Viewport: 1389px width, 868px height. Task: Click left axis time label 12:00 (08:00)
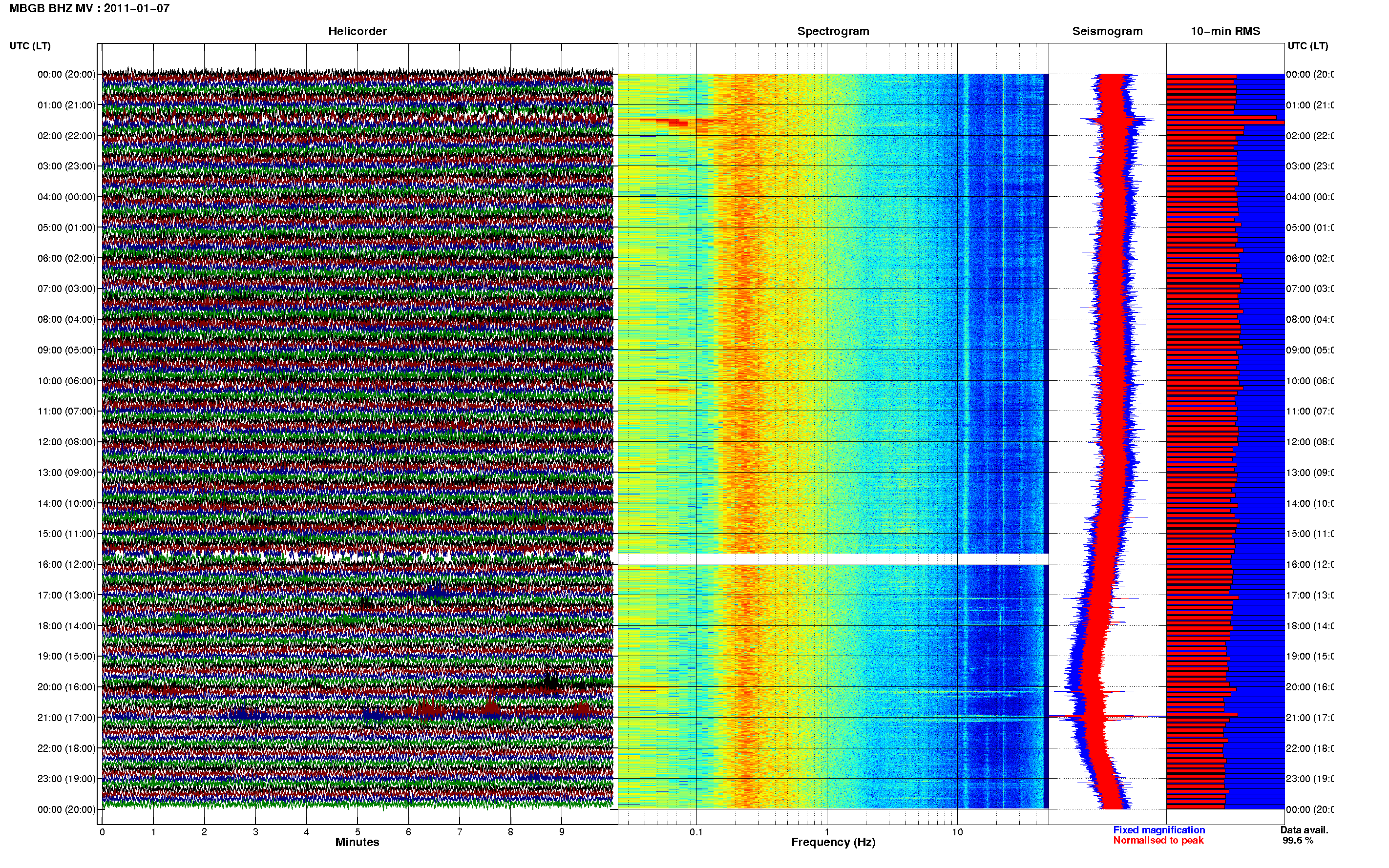(66, 442)
